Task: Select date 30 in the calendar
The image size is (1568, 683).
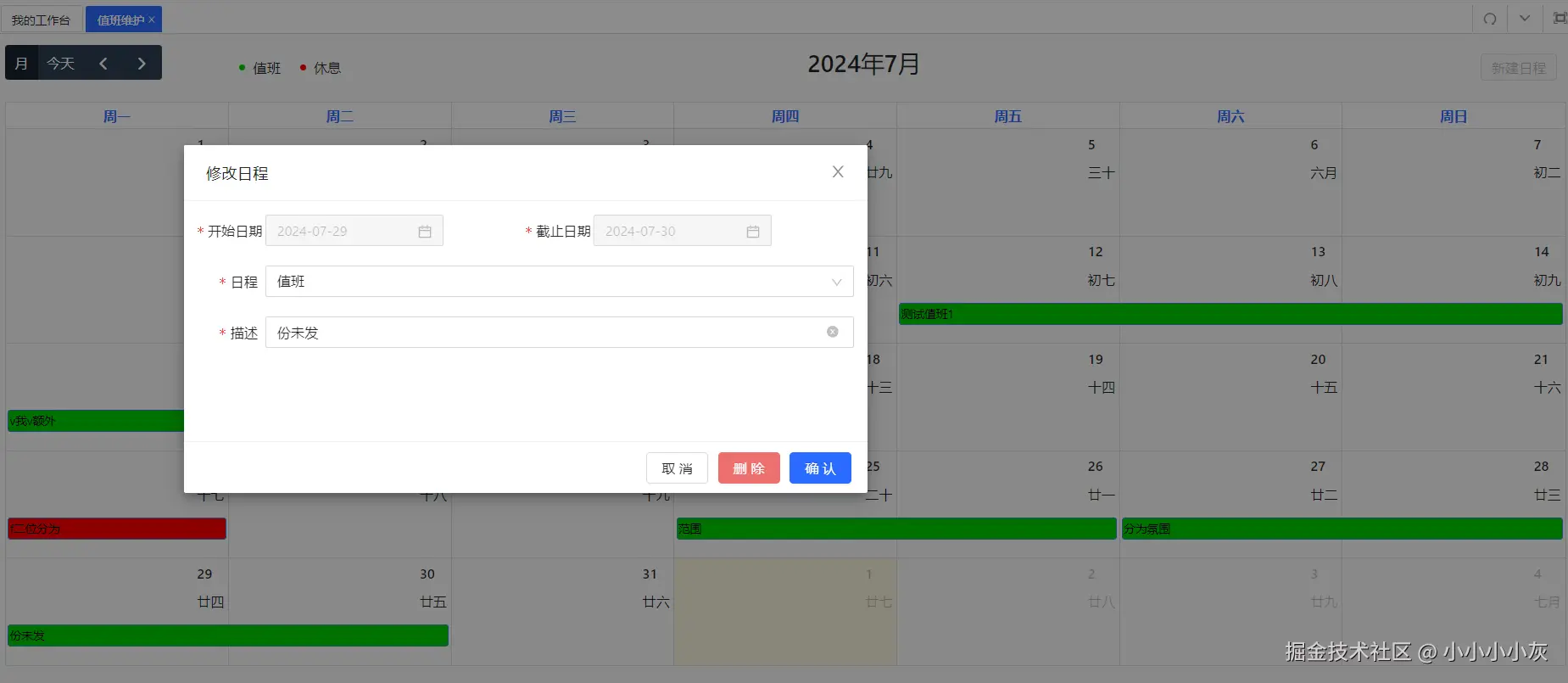Action: point(427,574)
